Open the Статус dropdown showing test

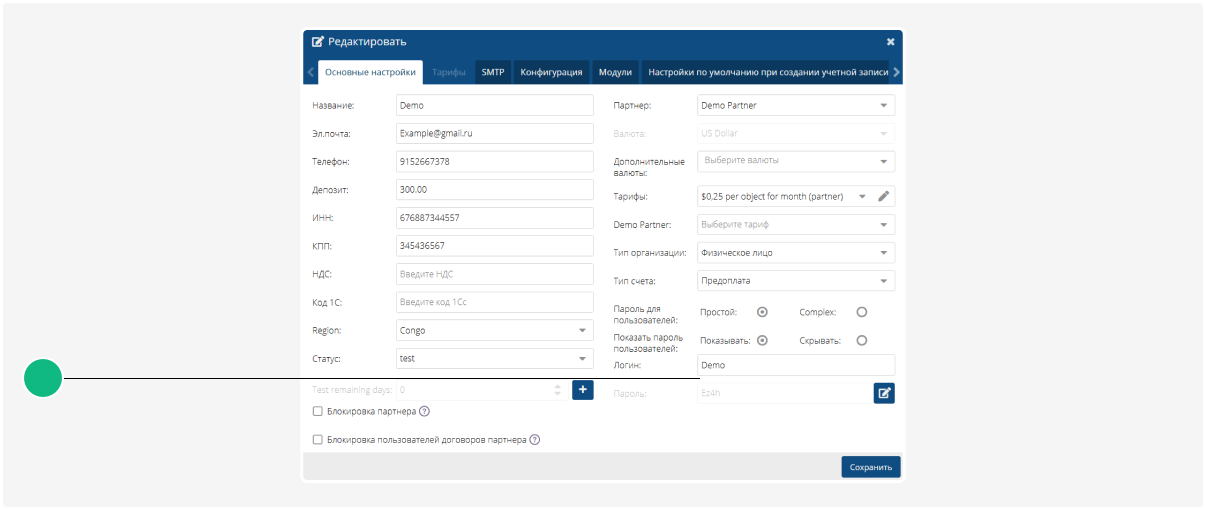[494, 358]
